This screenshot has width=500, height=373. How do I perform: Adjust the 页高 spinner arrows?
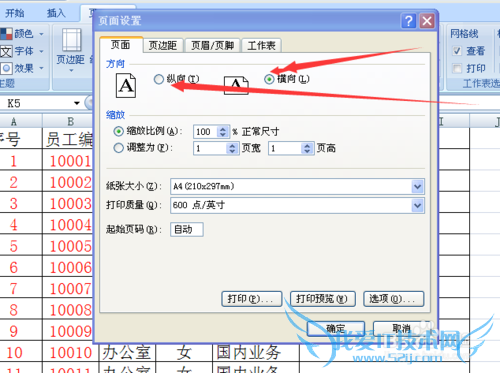(307, 148)
